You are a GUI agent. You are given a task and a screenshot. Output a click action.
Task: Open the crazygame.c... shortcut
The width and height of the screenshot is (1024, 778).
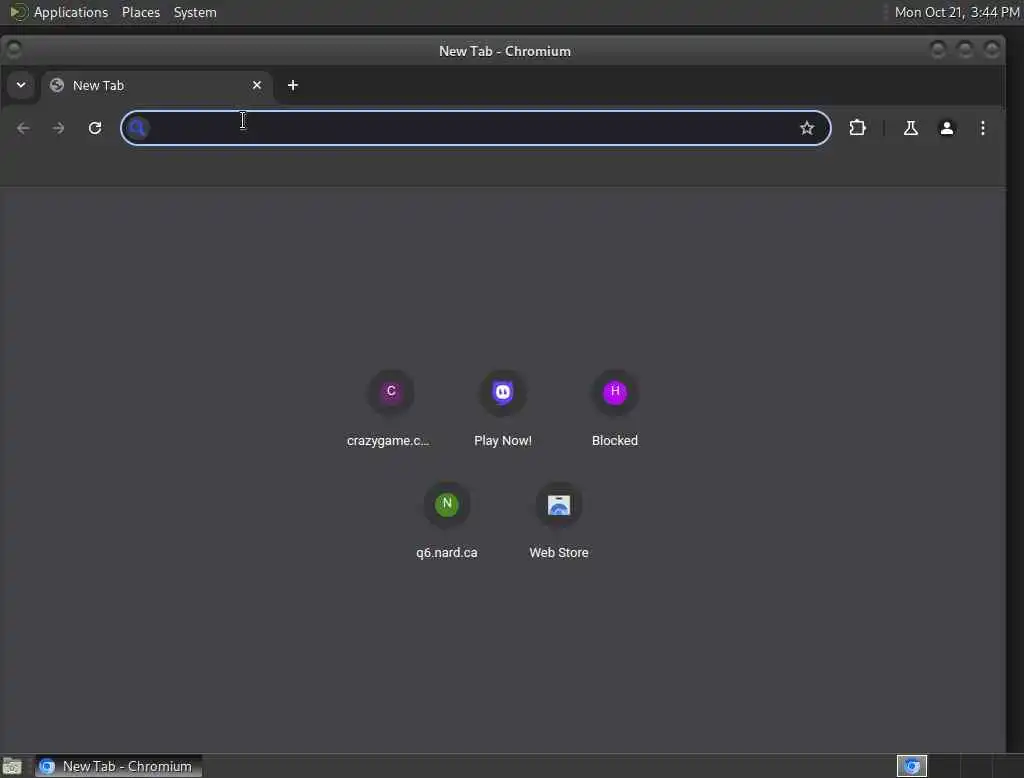(x=390, y=410)
